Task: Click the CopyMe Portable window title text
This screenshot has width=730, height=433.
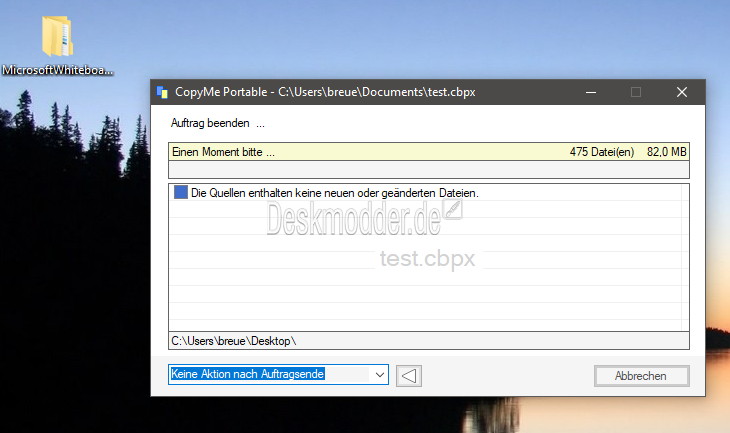Action: tap(325, 92)
